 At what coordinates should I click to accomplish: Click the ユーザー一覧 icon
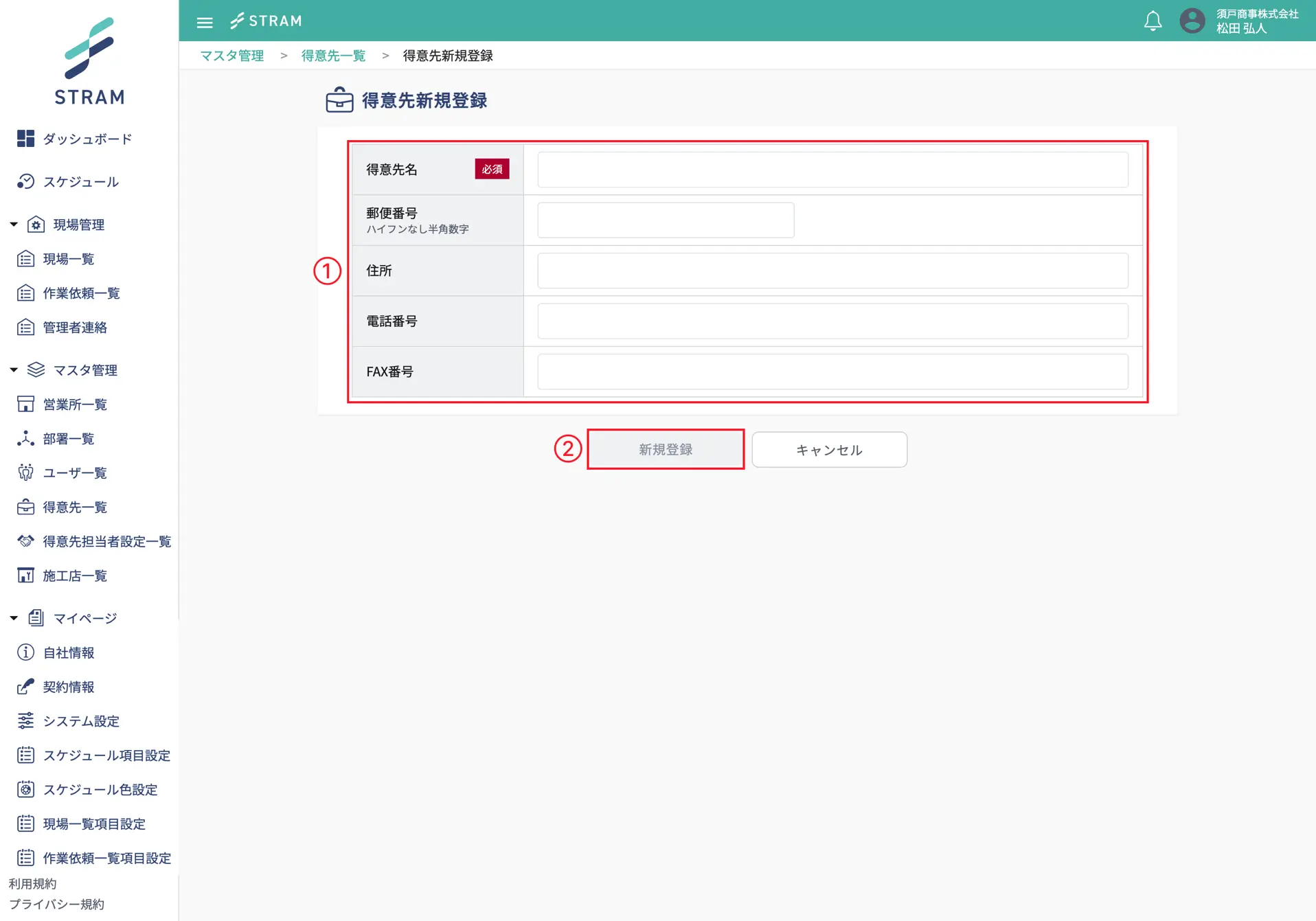click(x=25, y=473)
